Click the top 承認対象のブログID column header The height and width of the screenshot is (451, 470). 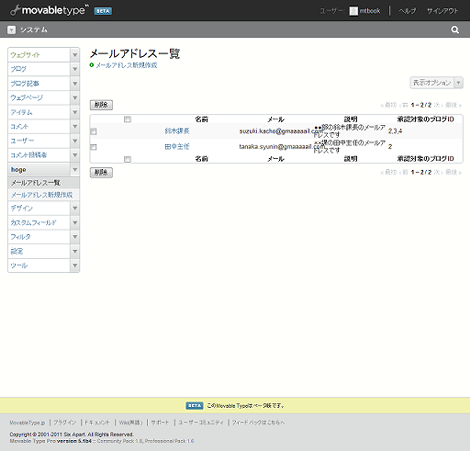[x=426, y=119]
